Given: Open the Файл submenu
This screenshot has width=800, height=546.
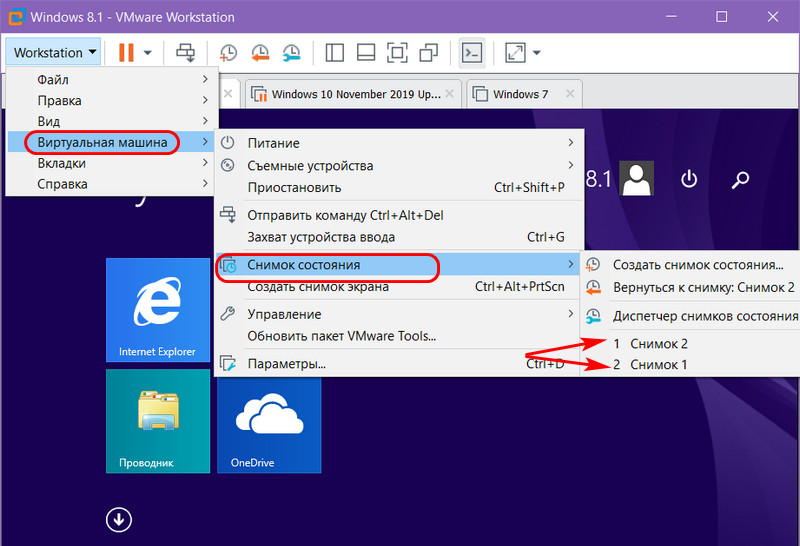Looking at the screenshot, I should [112, 79].
